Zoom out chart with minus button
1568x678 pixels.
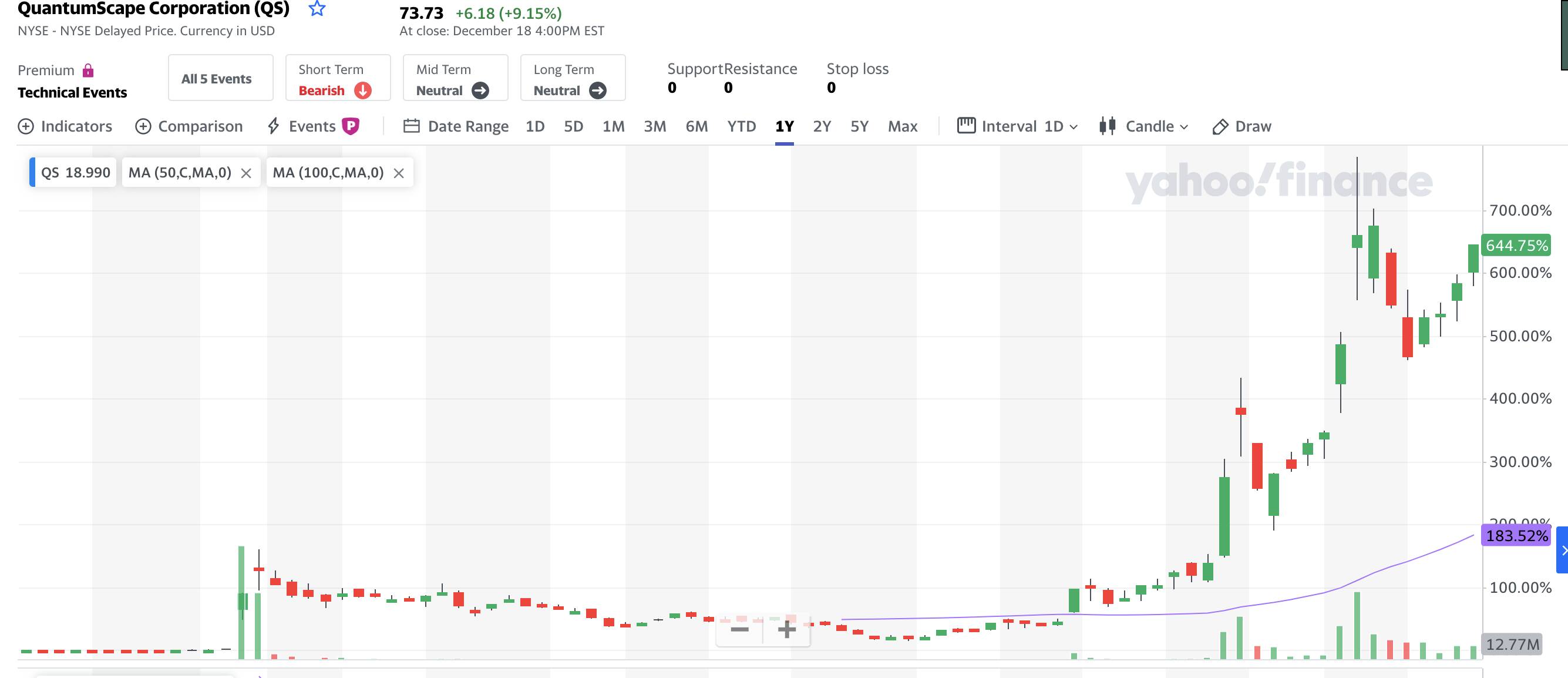739,629
